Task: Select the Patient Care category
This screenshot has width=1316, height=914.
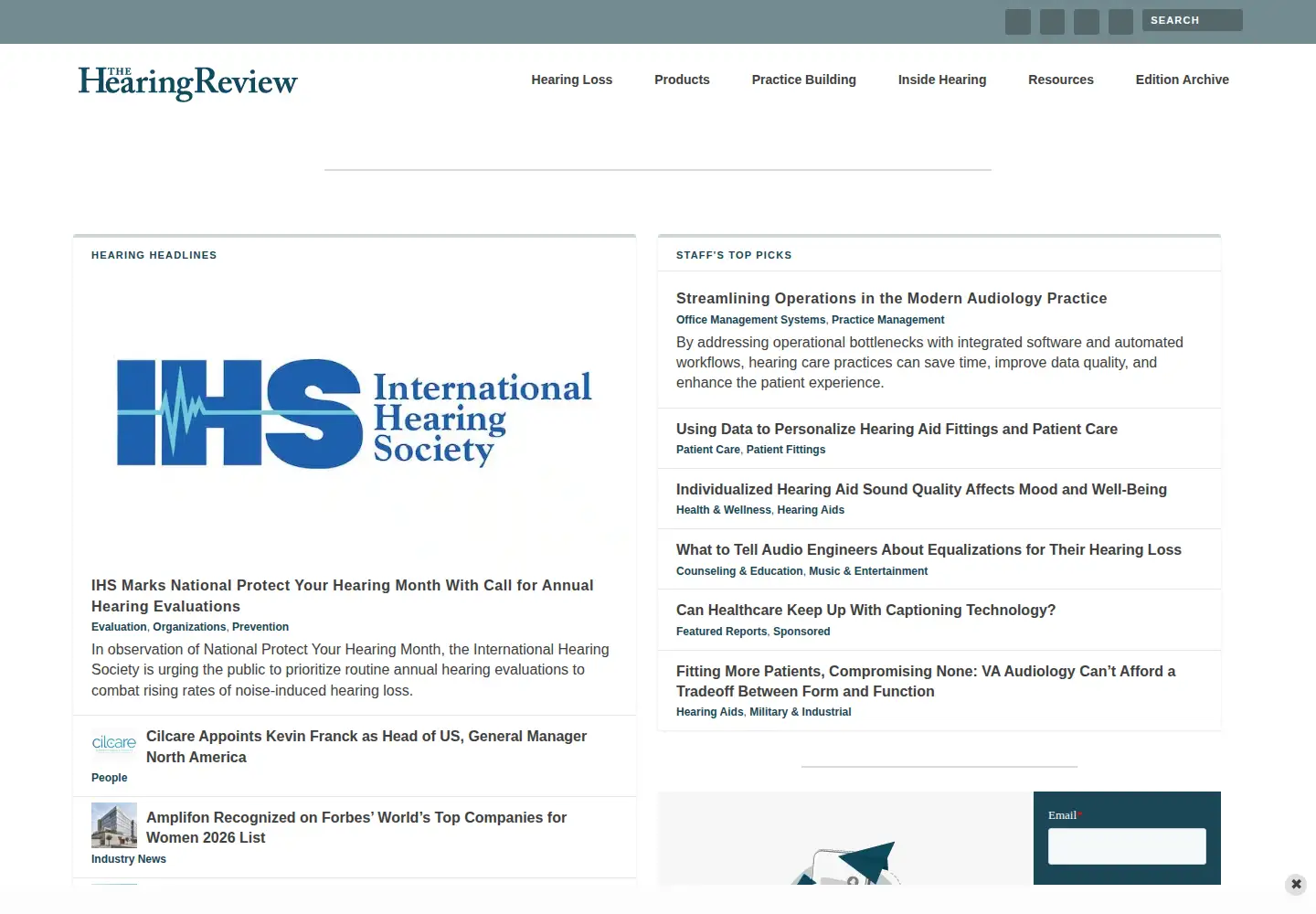Action: tap(708, 450)
